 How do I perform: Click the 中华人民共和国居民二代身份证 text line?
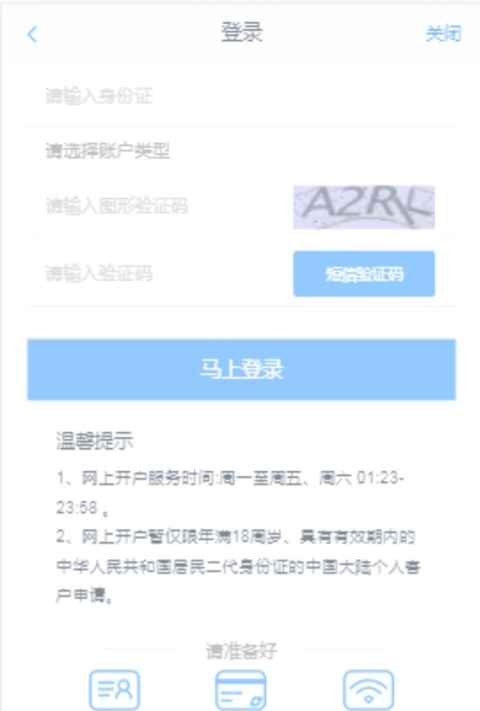pos(238,567)
